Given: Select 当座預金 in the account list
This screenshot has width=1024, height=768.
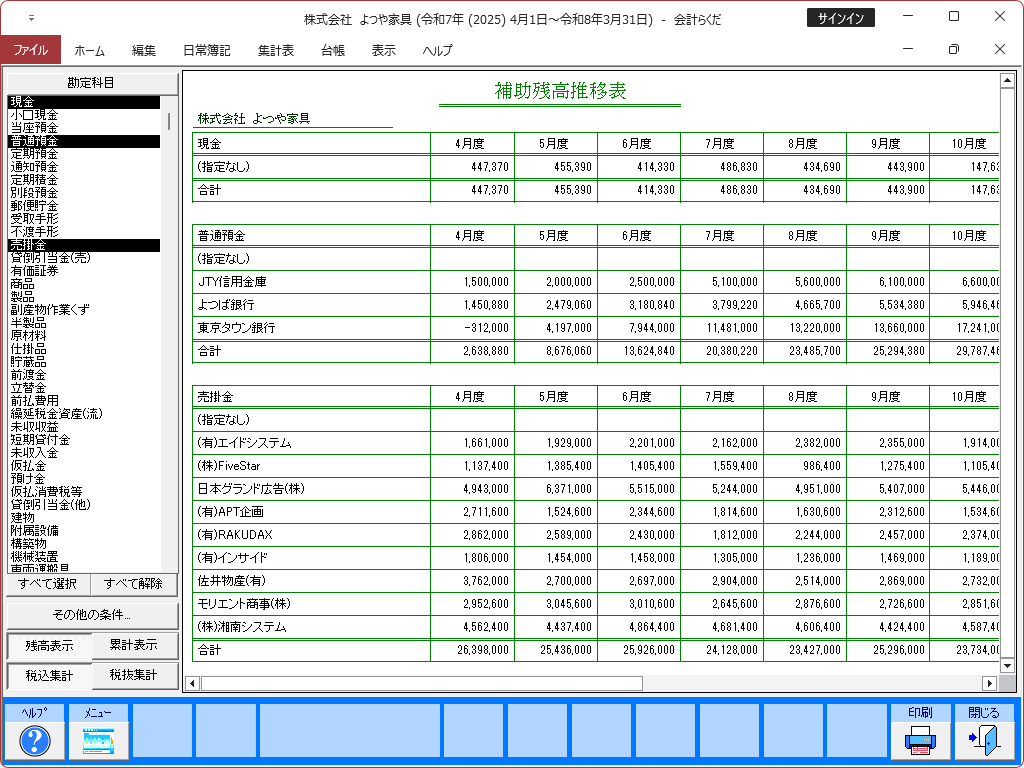Looking at the screenshot, I should point(34,128).
